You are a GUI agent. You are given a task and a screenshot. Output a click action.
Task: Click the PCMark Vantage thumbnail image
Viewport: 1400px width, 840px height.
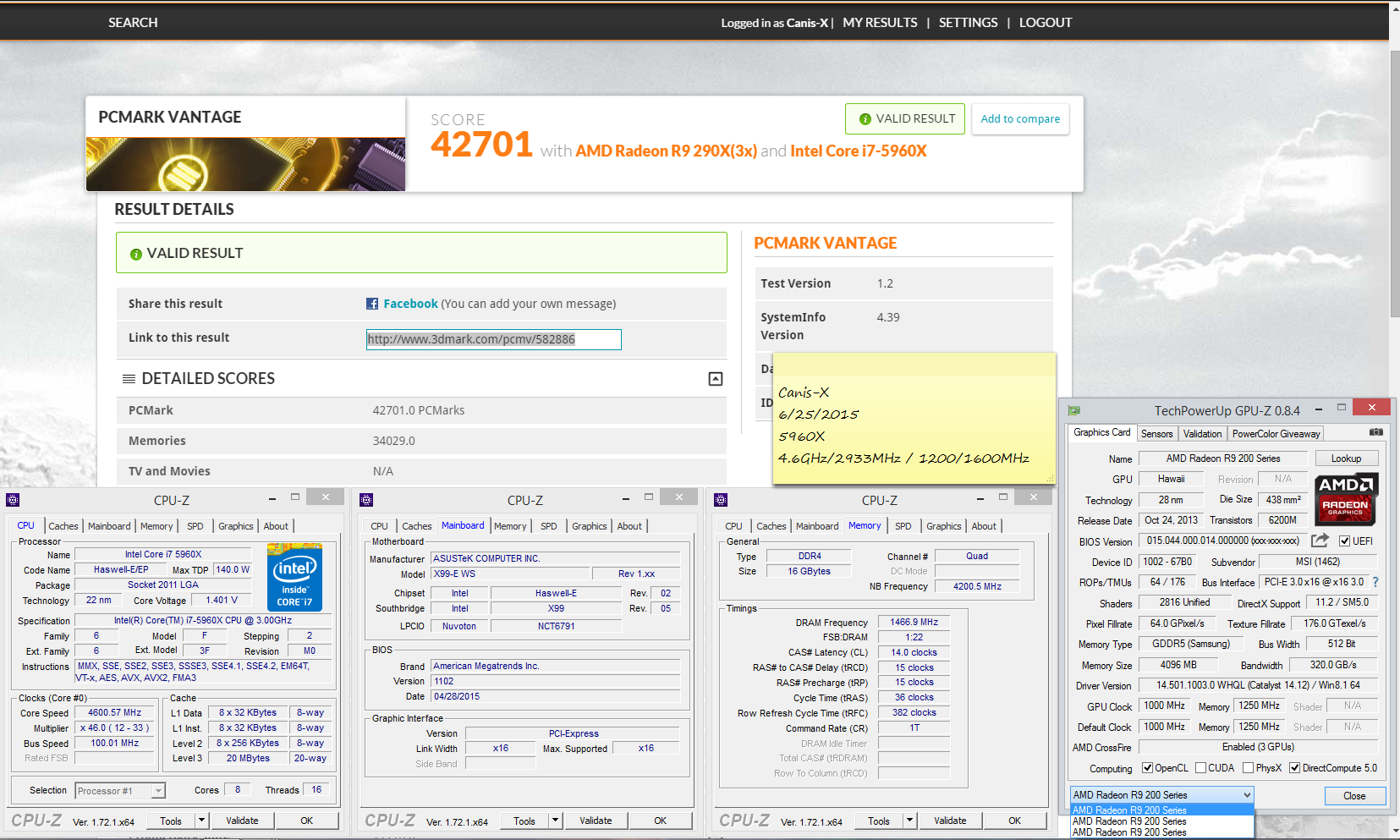[x=245, y=164]
